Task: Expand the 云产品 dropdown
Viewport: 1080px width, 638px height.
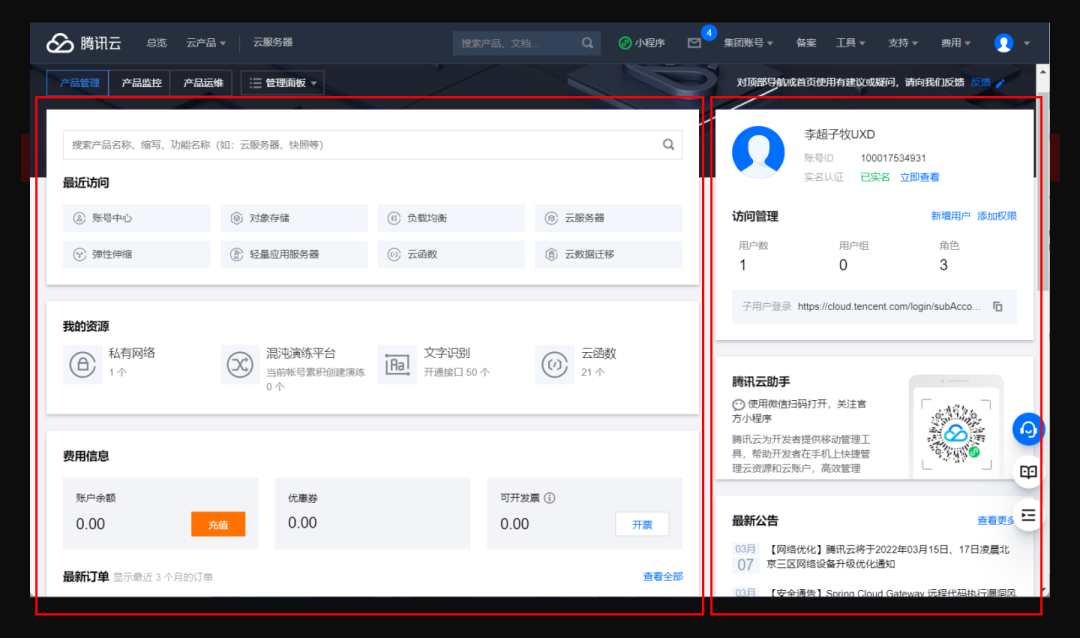Action: [205, 43]
